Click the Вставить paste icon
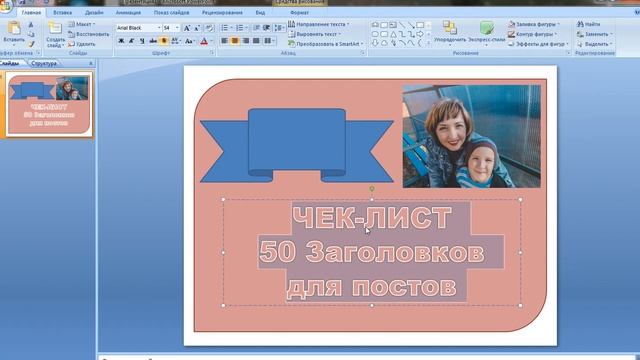This screenshot has height=360, width=640. click(14, 28)
